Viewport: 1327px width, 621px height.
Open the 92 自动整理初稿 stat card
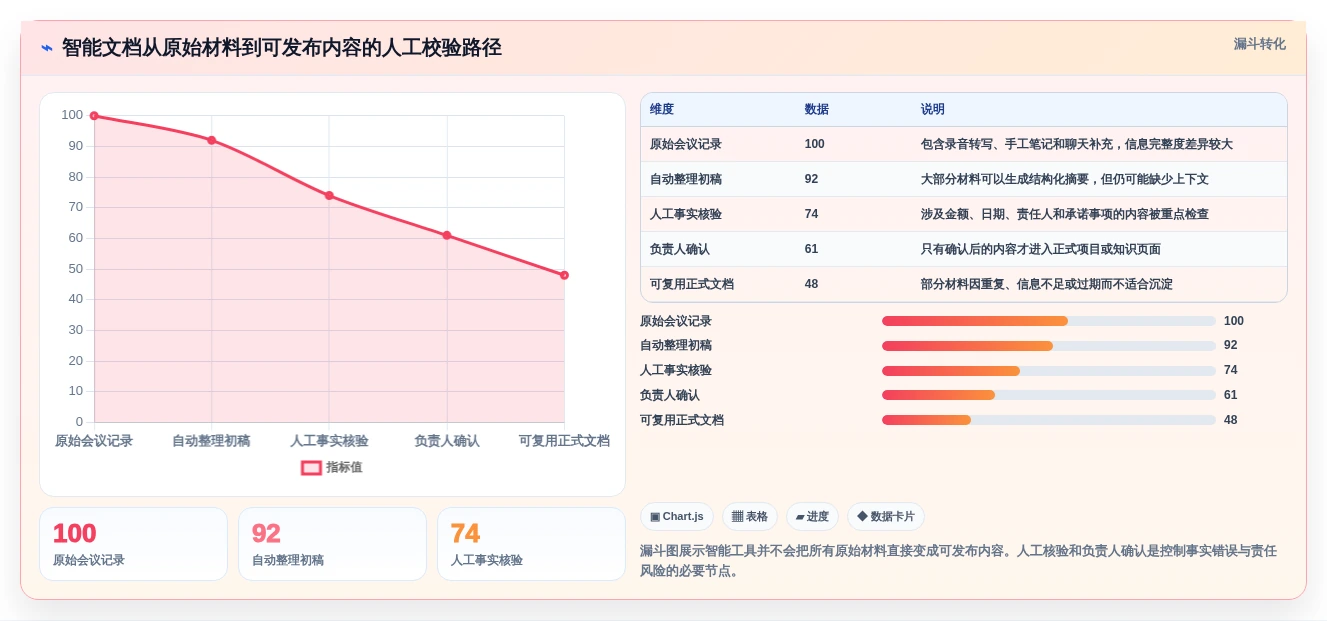(x=332, y=544)
